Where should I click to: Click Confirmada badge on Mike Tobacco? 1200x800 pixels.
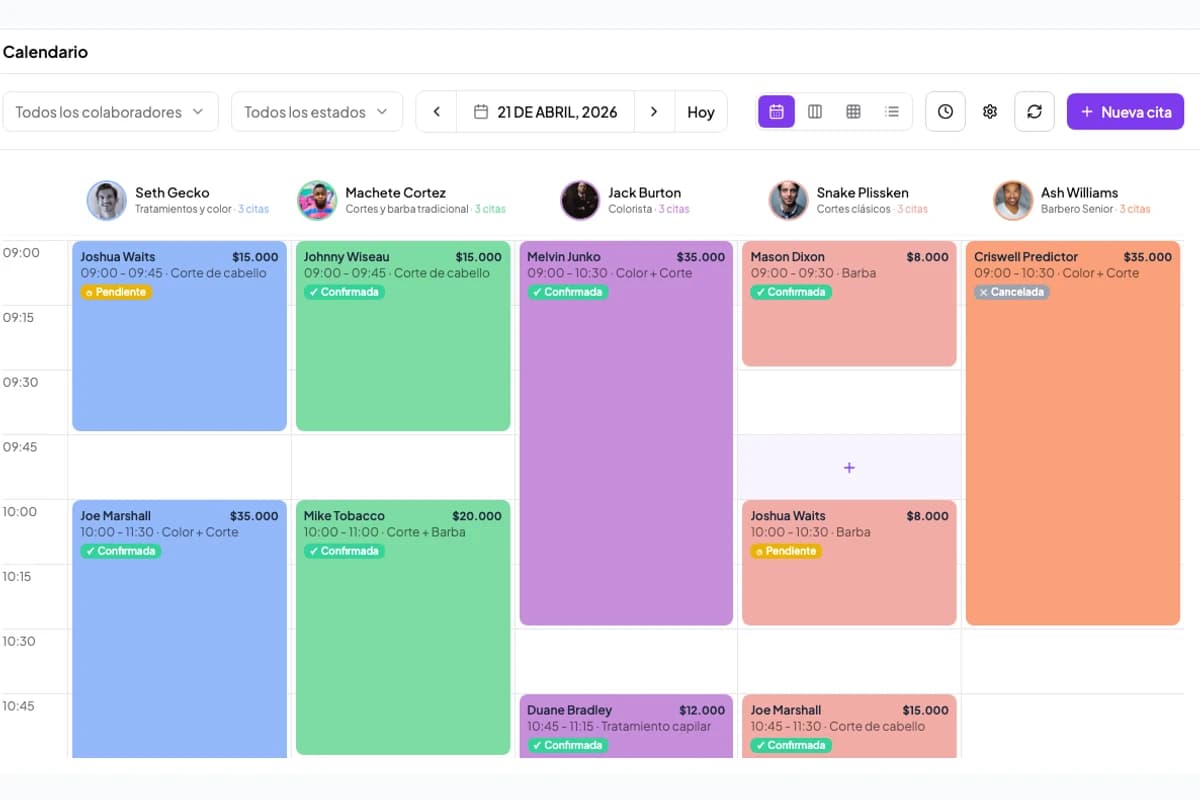point(344,551)
